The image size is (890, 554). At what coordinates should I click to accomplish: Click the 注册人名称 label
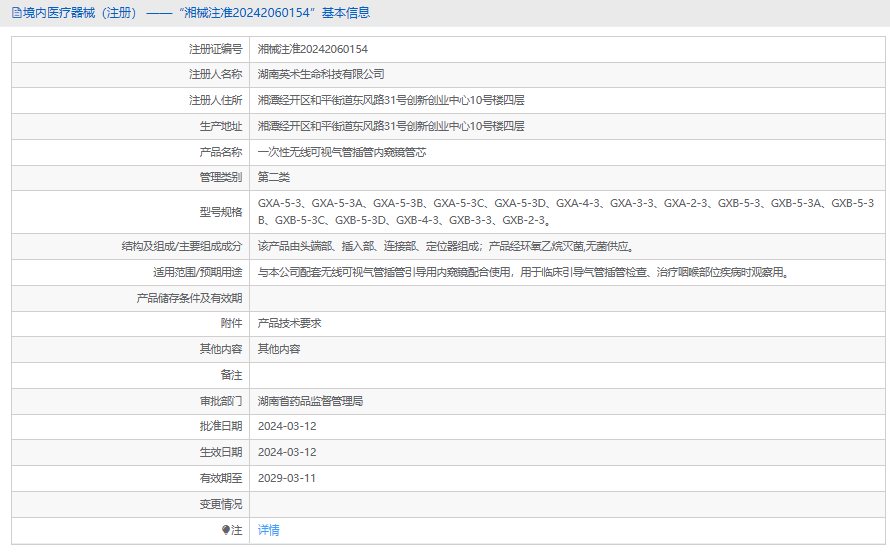tap(216, 74)
